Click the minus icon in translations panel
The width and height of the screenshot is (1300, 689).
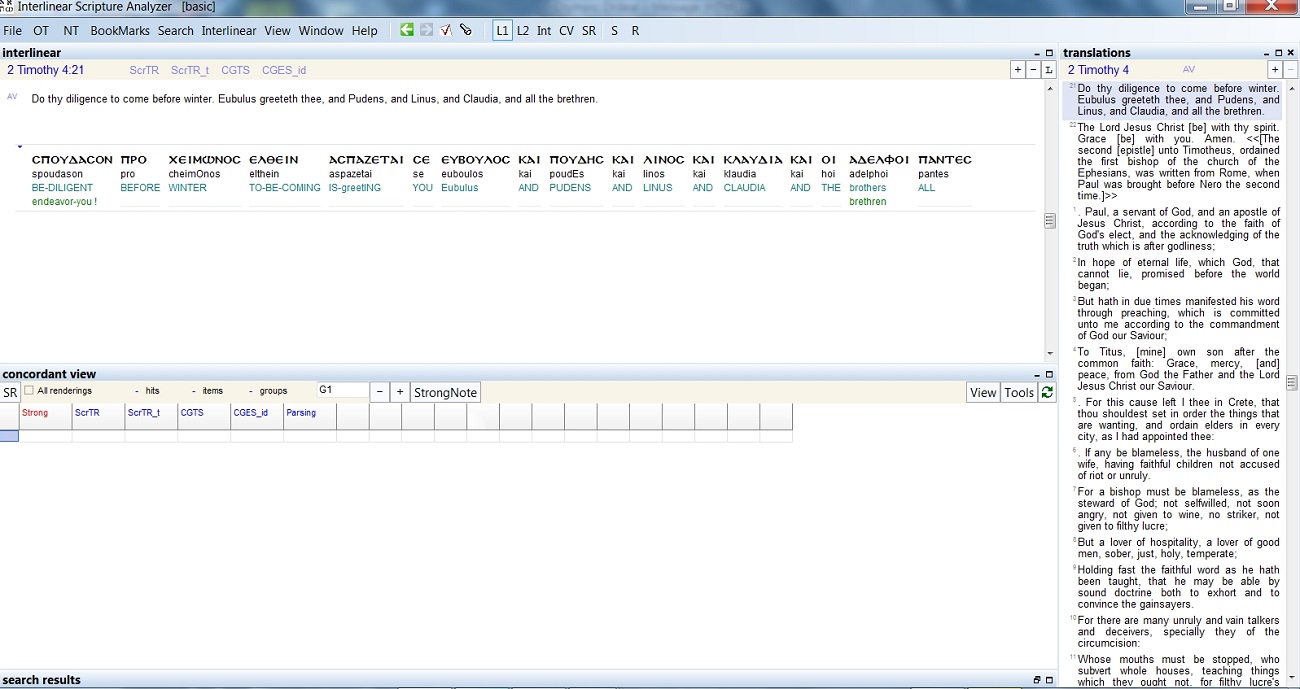pos(1290,70)
